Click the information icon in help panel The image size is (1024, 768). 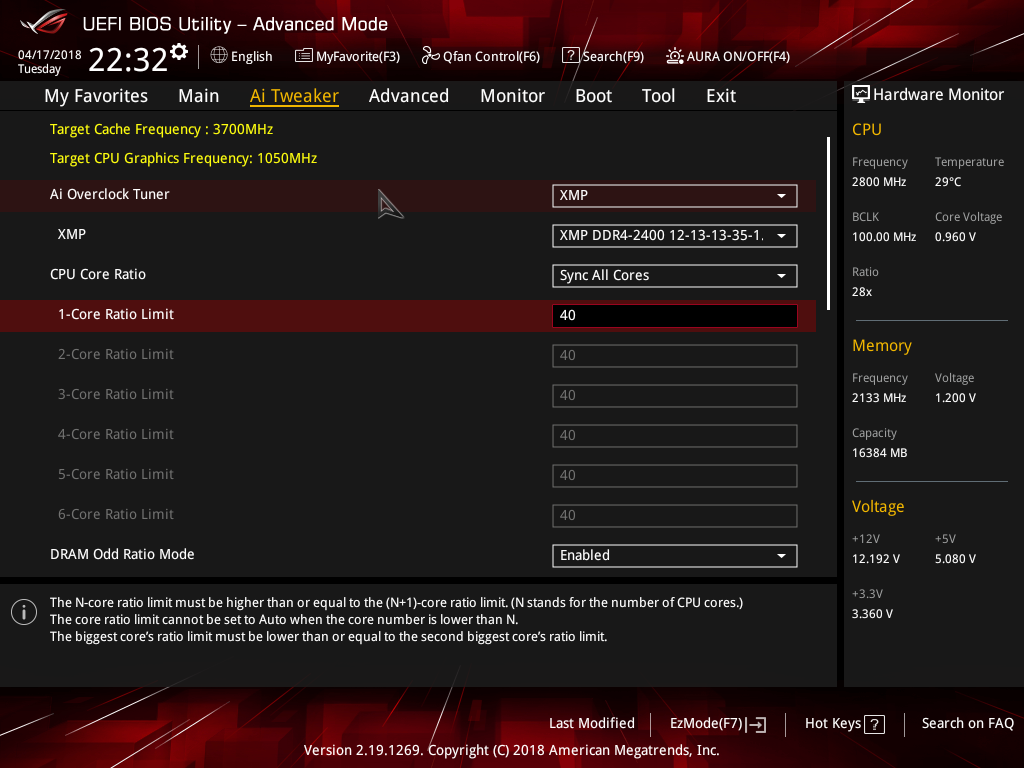24,612
